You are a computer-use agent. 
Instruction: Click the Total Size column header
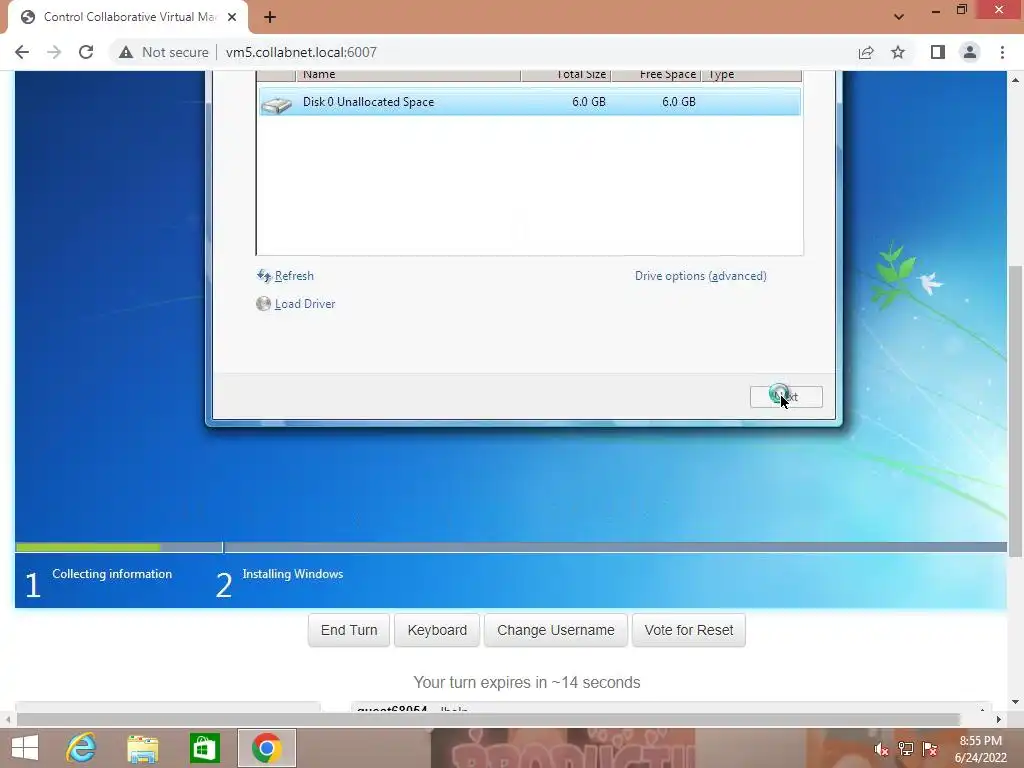pos(566,75)
